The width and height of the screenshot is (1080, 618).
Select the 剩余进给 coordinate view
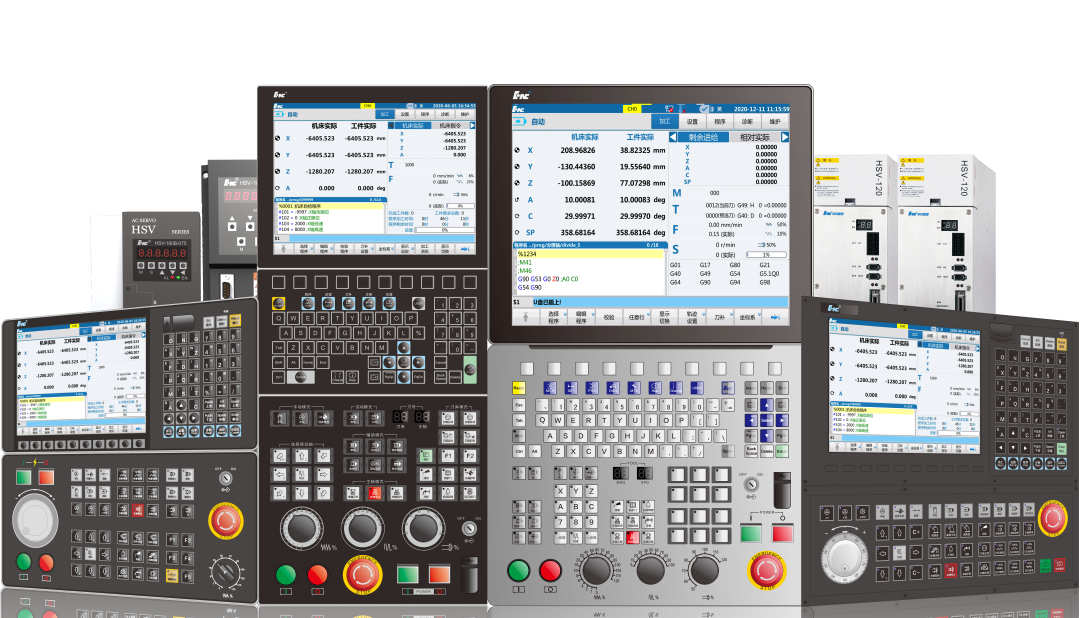[703, 137]
